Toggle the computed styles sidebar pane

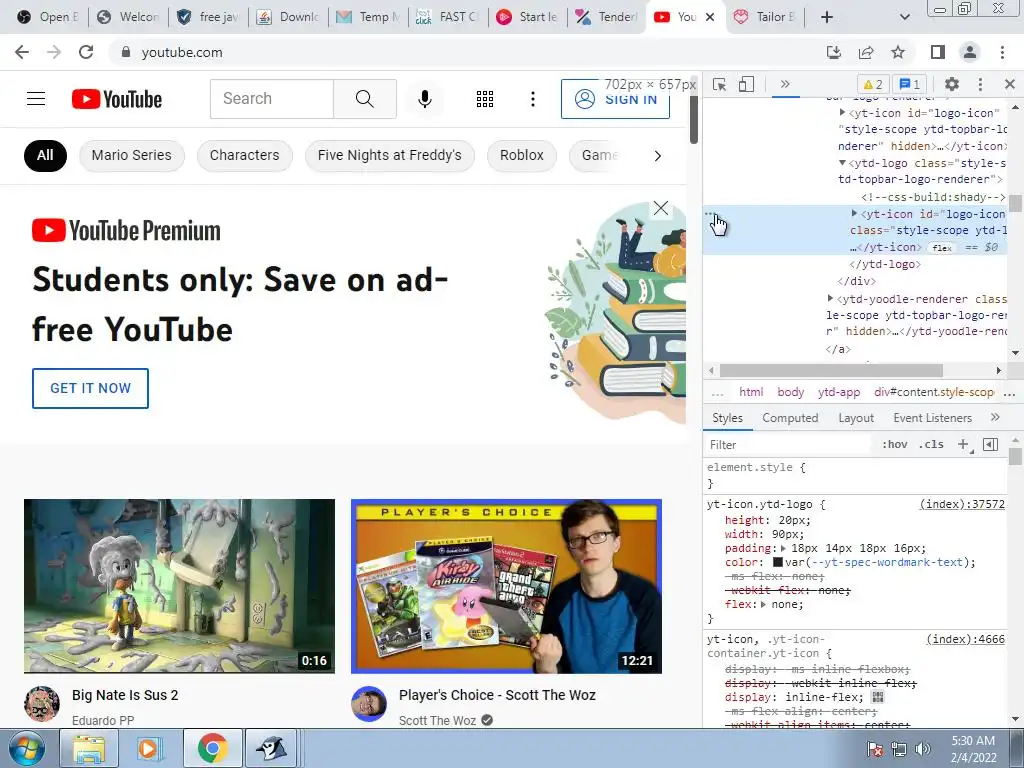(991, 444)
